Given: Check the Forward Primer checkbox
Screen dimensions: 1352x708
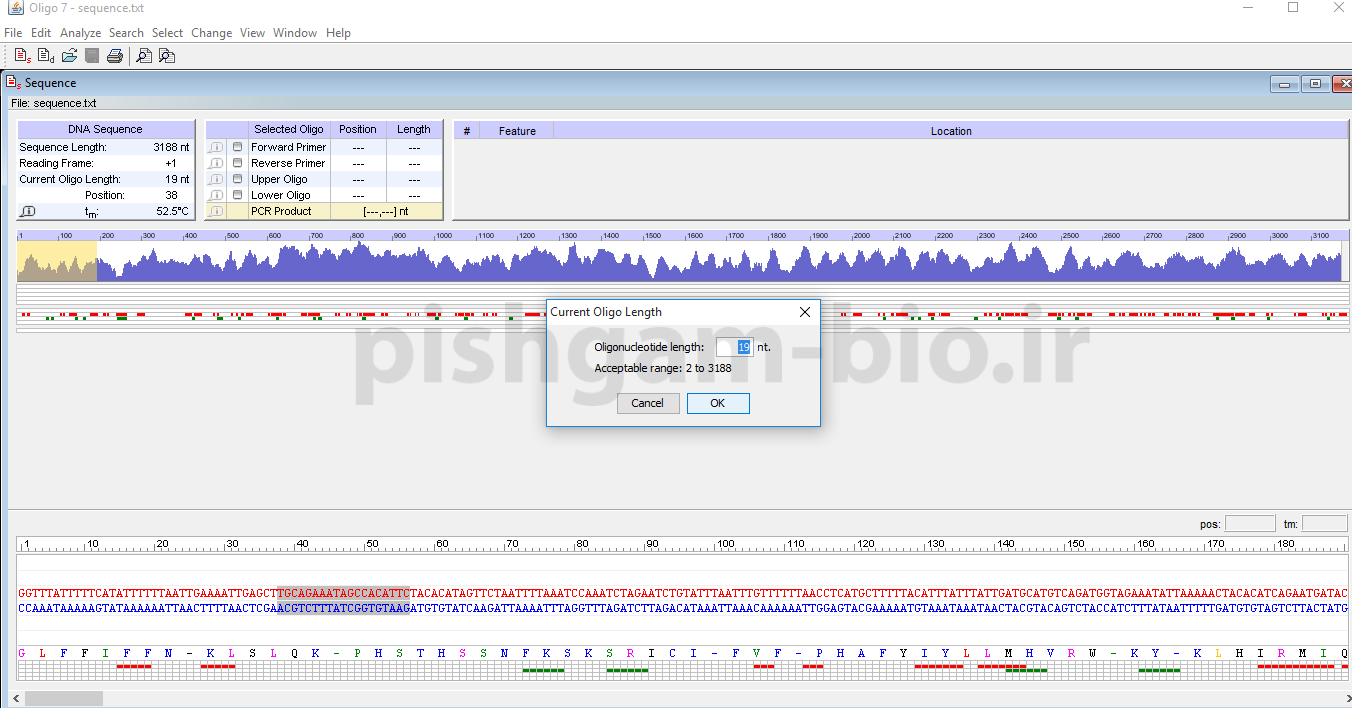Looking at the screenshot, I should 237,147.
